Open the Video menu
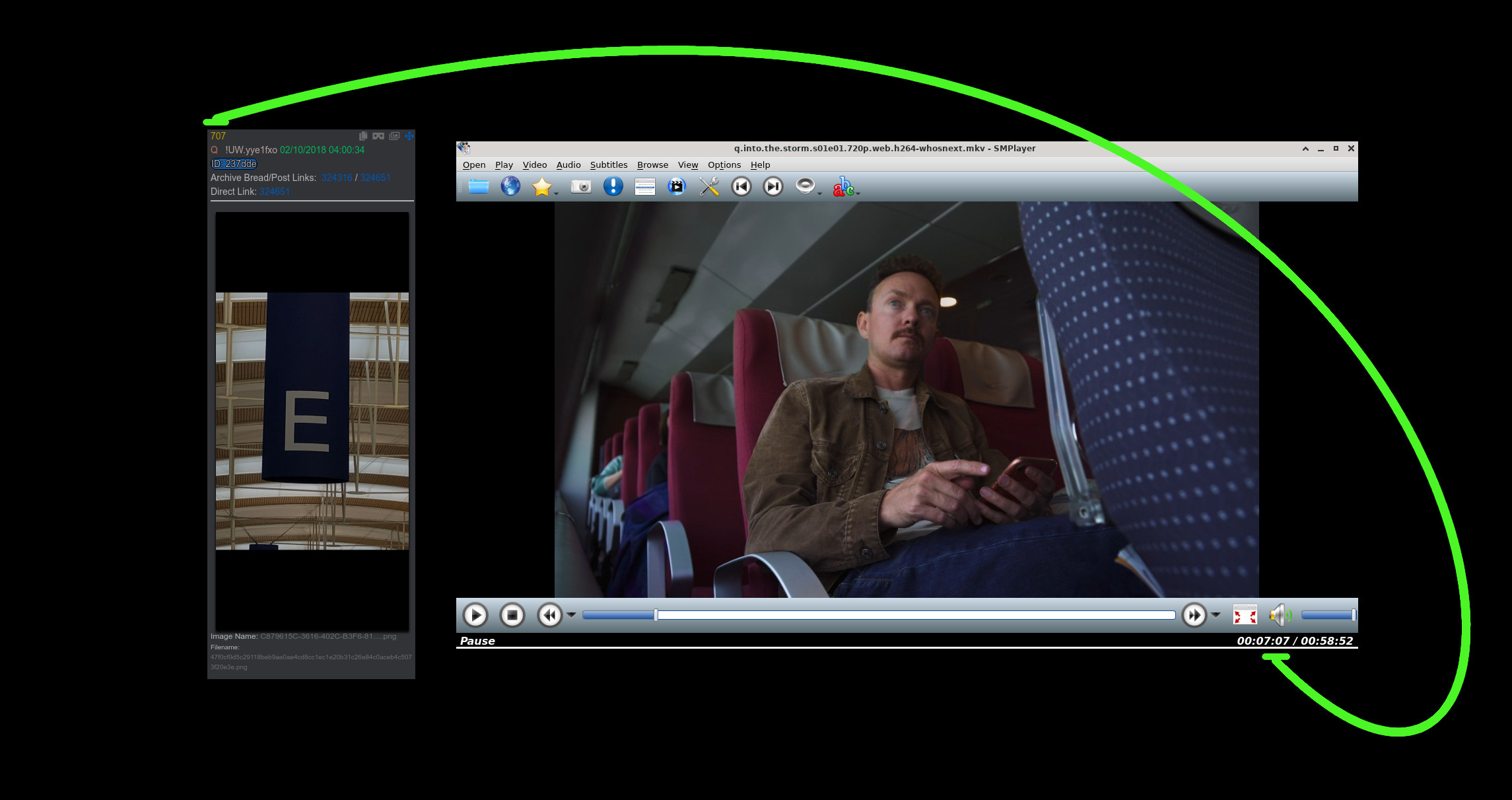Image resolution: width=1512 pixels, height=800 pixels. coord(535,165)
